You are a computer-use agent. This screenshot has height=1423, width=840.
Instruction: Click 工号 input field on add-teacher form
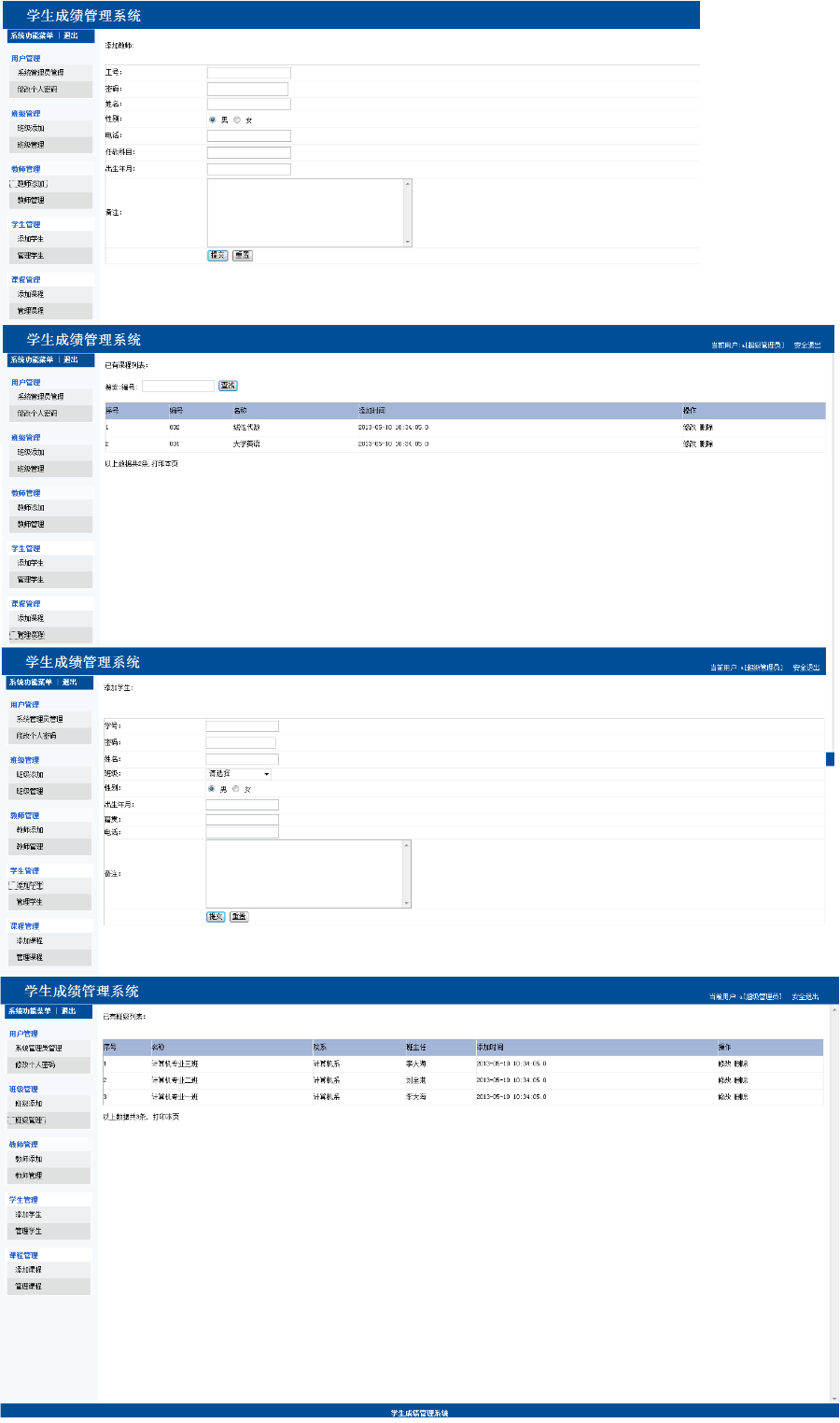[249, 73]
